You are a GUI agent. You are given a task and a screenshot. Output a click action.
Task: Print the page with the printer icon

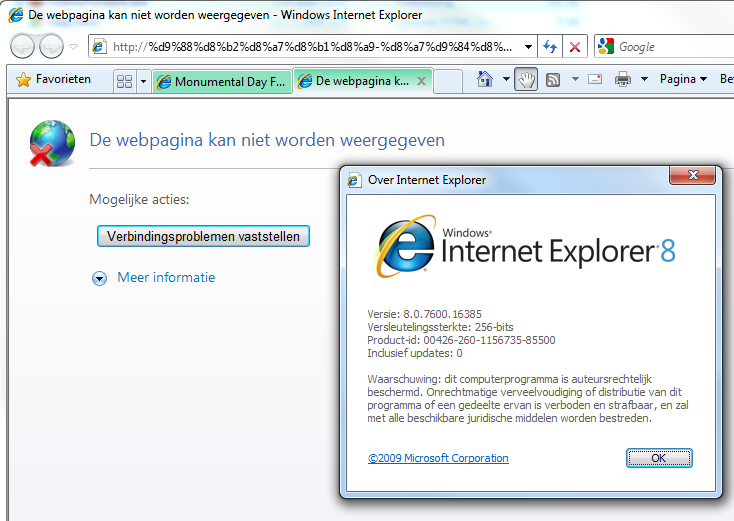tap(623, 79)
